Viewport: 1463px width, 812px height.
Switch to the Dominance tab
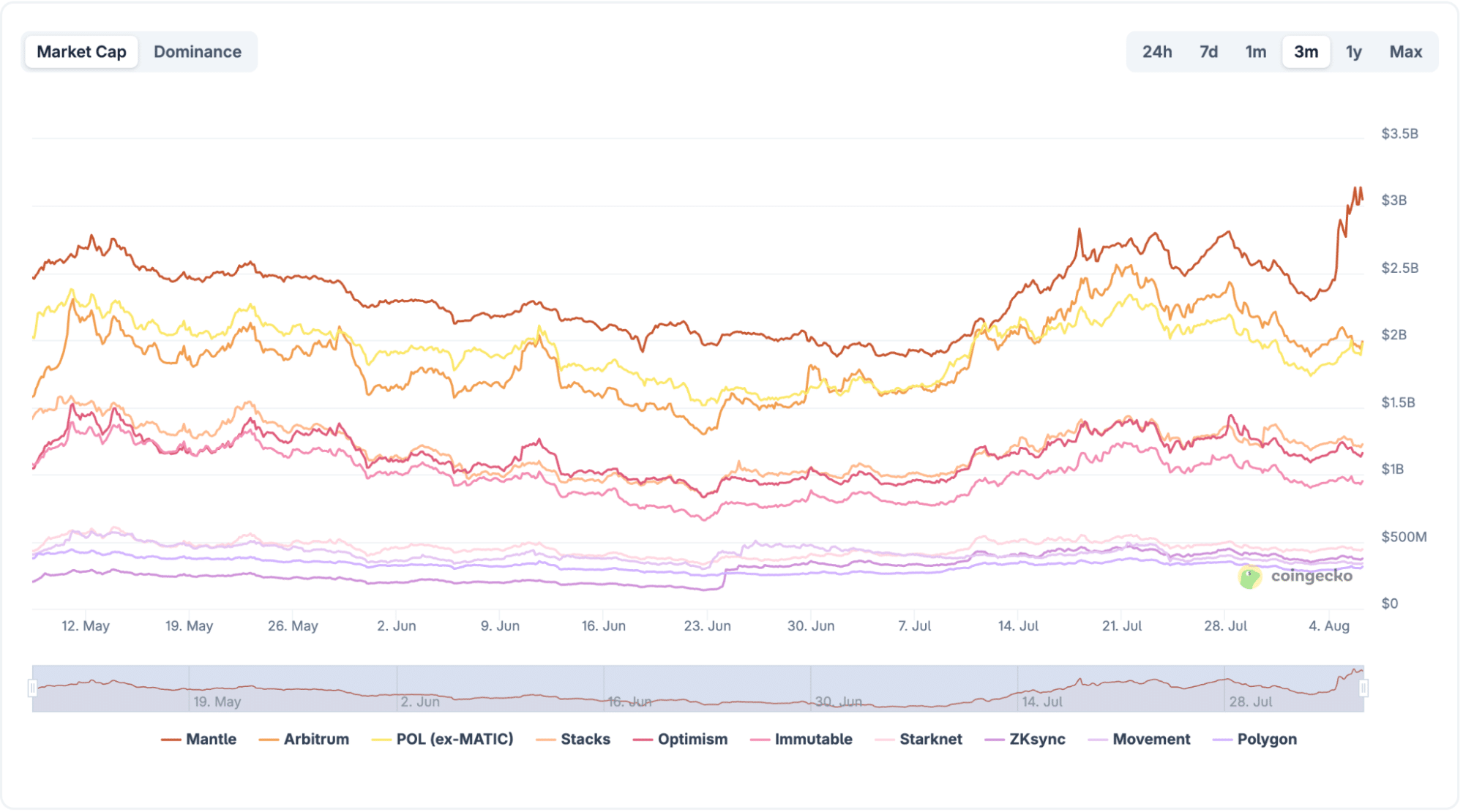196,51
